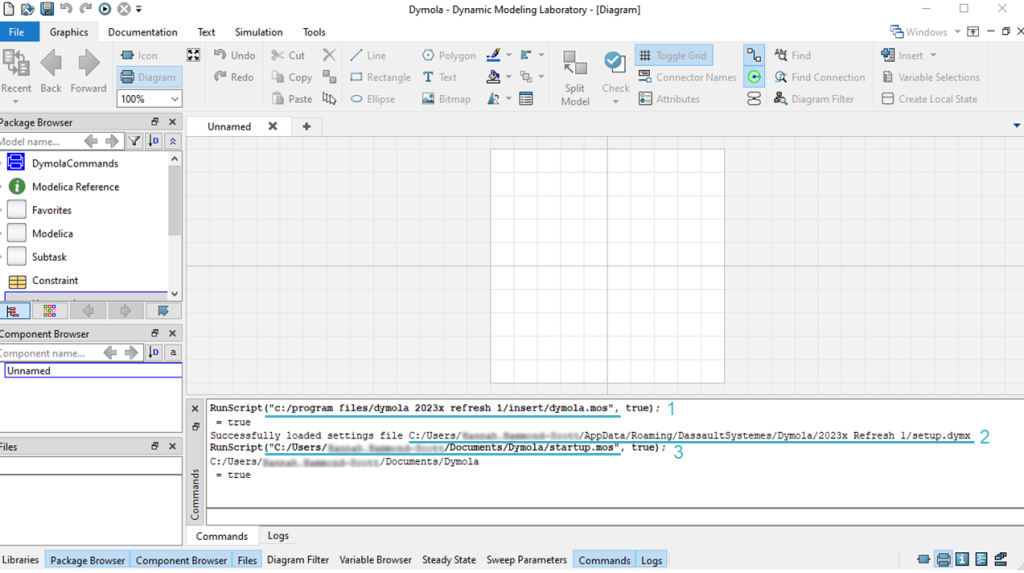Go Forward with the large right arrow

(88, 63)
